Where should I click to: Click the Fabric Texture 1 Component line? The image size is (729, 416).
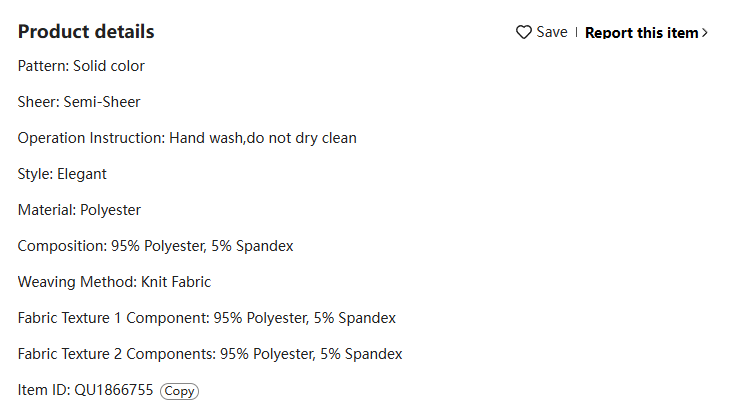[x=206, y=318]
